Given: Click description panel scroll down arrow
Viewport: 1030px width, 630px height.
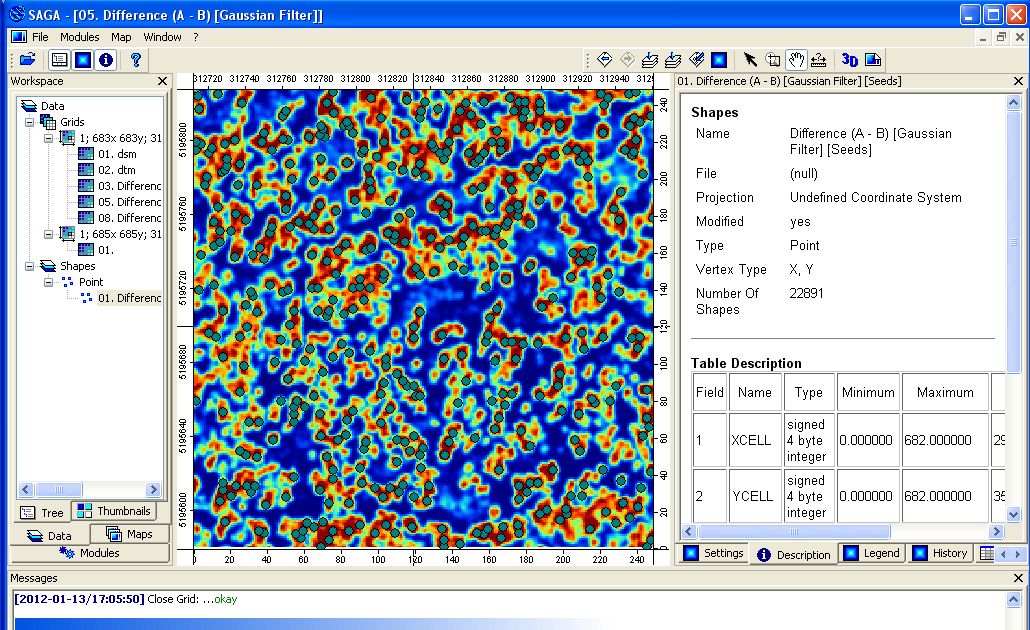Looking at the screenshot, I should 1014,514.
